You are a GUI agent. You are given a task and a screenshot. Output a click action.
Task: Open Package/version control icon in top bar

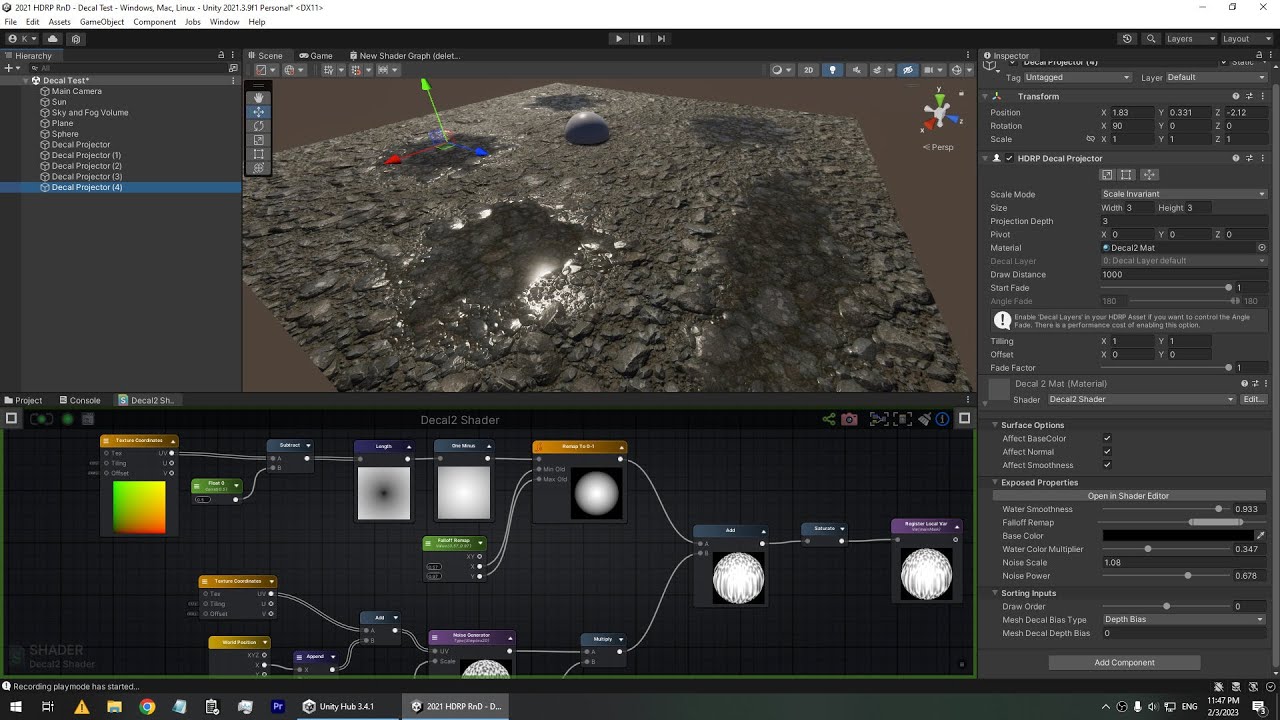(76, 39)
